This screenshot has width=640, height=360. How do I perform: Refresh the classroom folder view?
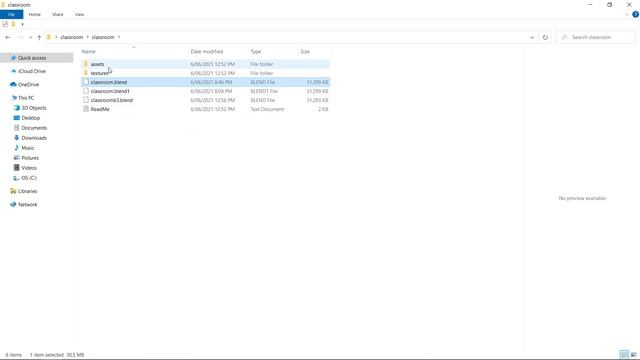pyautogui.click(x=545, y=37)
